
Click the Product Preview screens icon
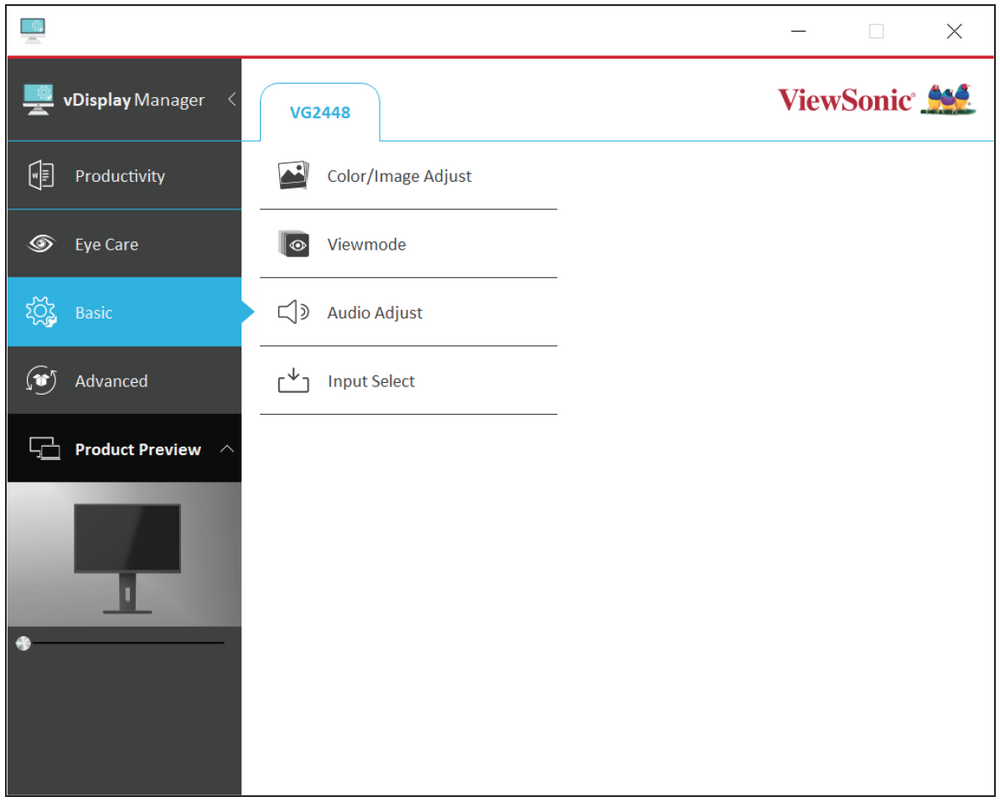45,449
